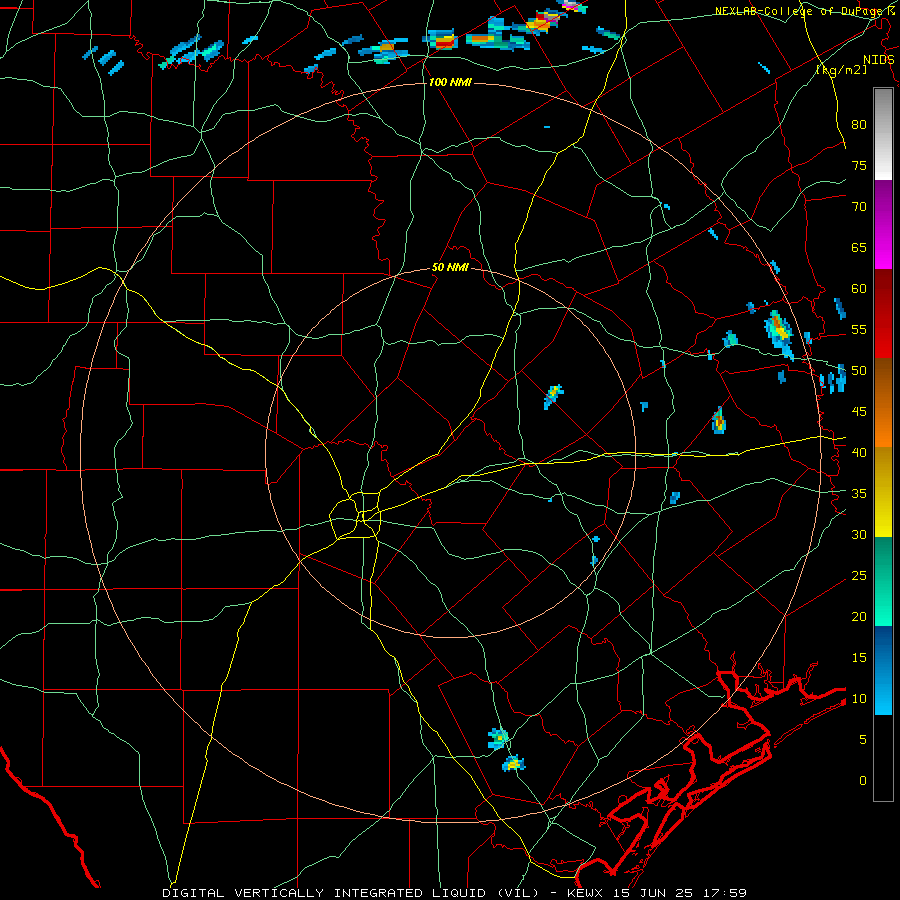Click the NEXLAB-College of DuPage watermark text

tap(806, 11)
